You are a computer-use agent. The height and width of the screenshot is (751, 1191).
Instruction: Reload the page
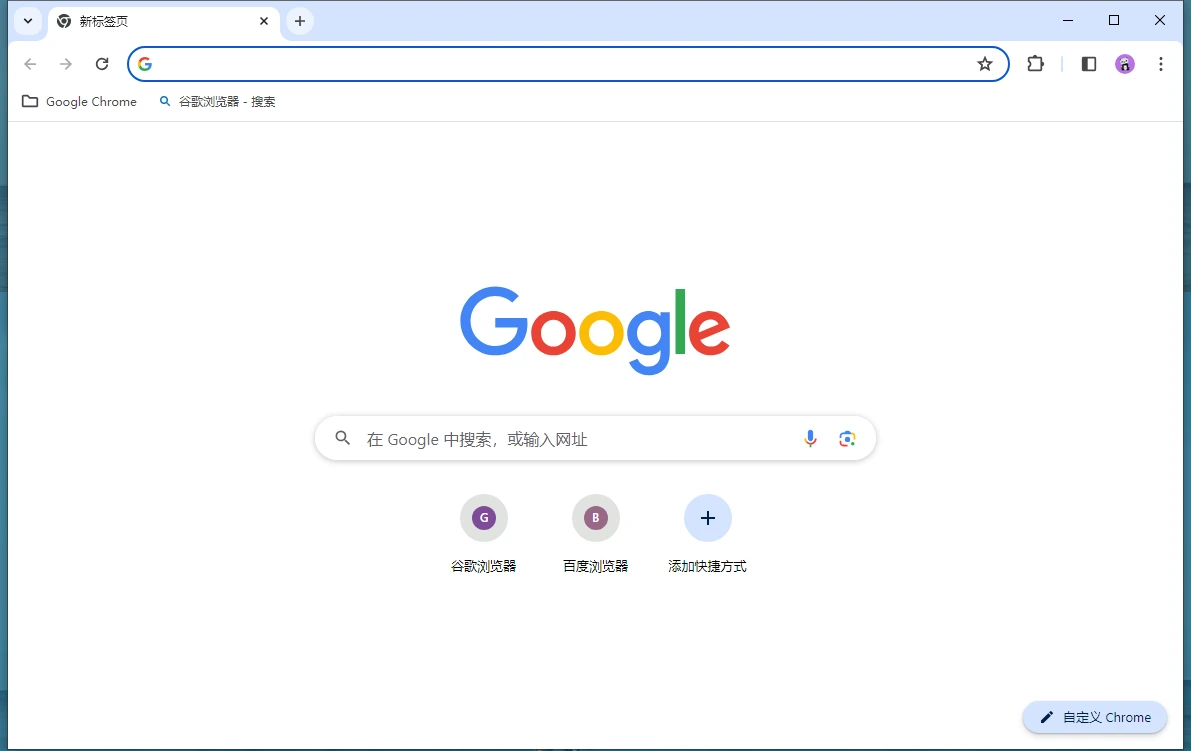point(102,64)
